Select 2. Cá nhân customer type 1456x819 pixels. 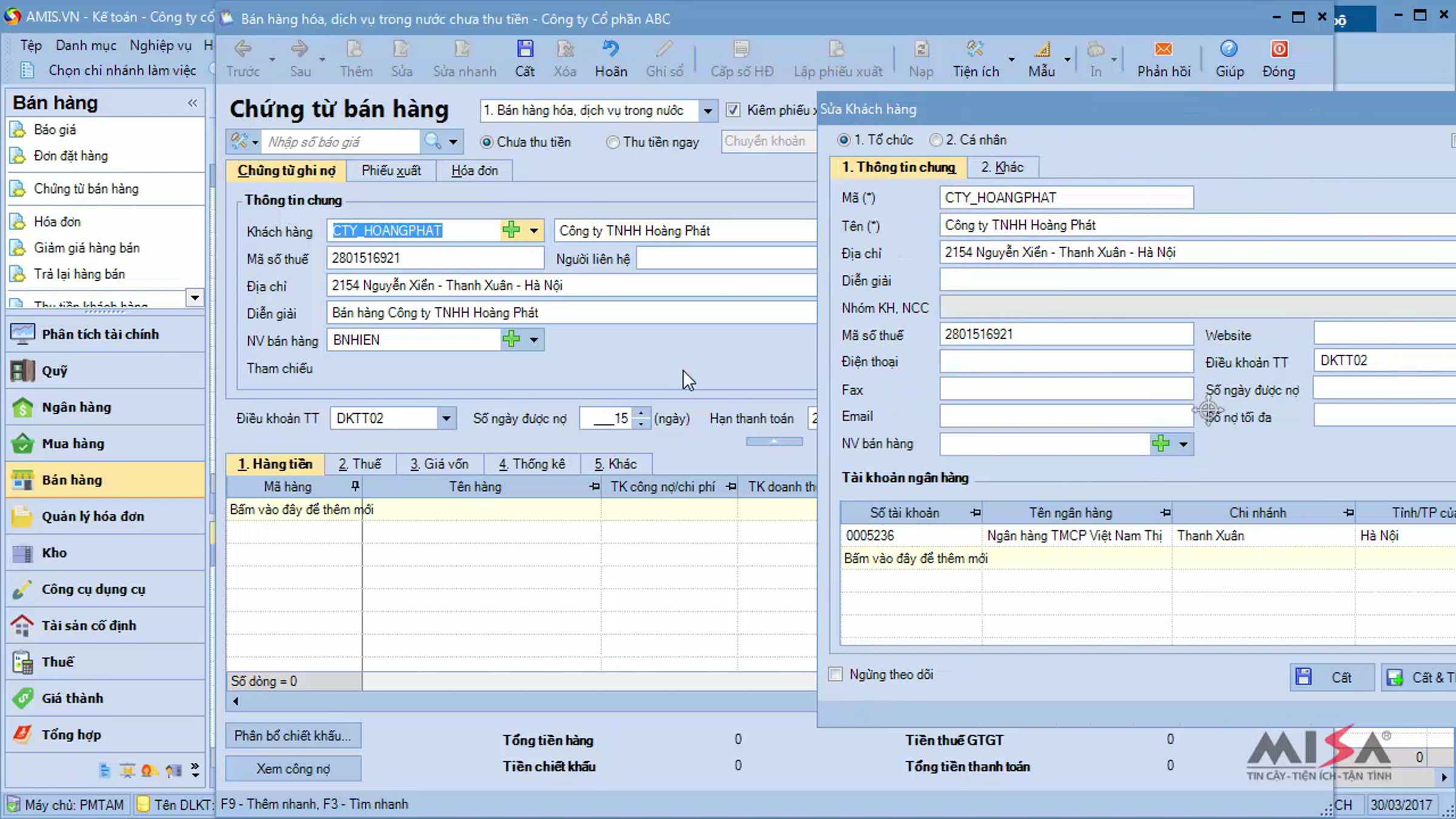[x=935, y=140]
